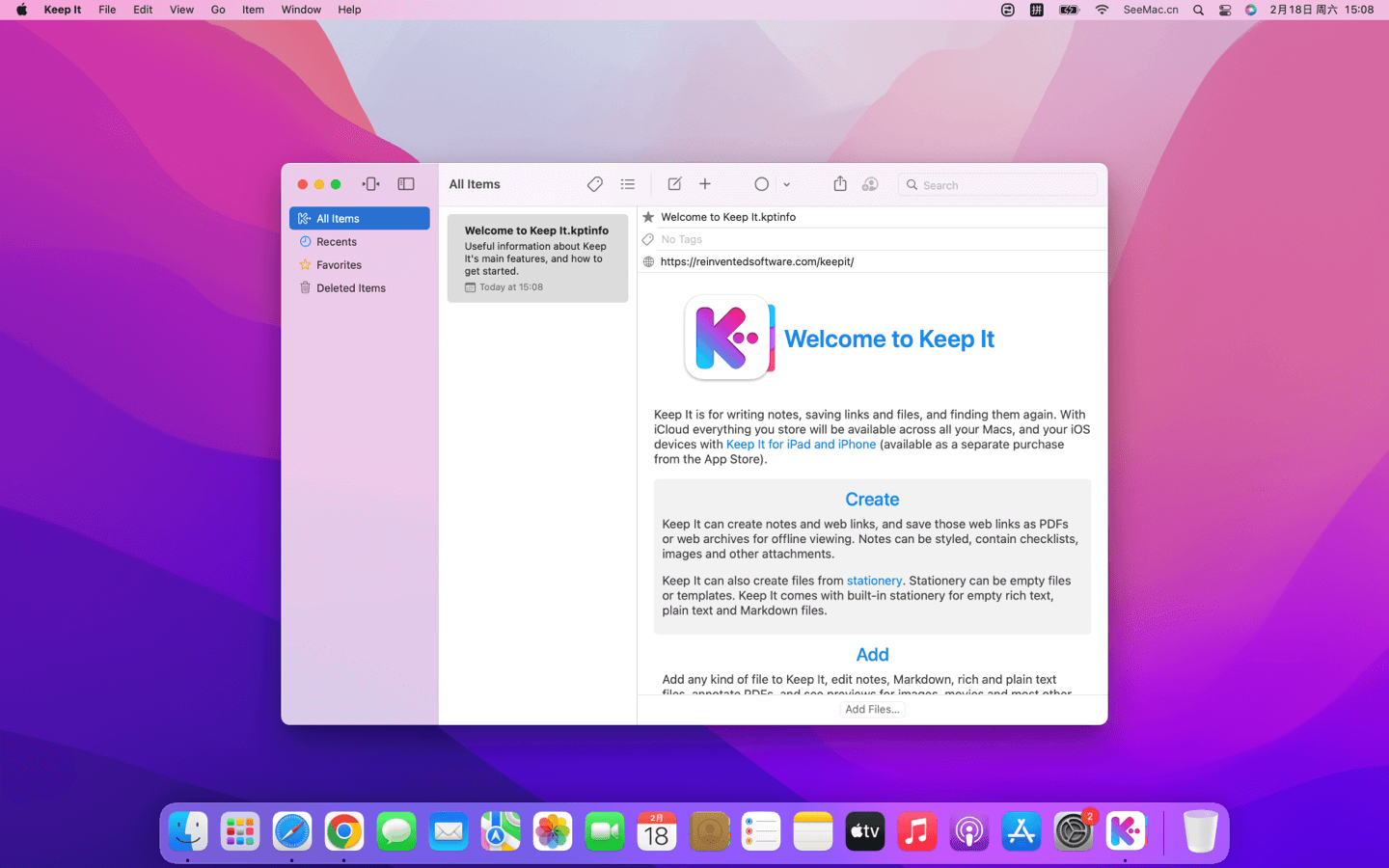
Task: Open the Help menu
Action: point(349,10)
